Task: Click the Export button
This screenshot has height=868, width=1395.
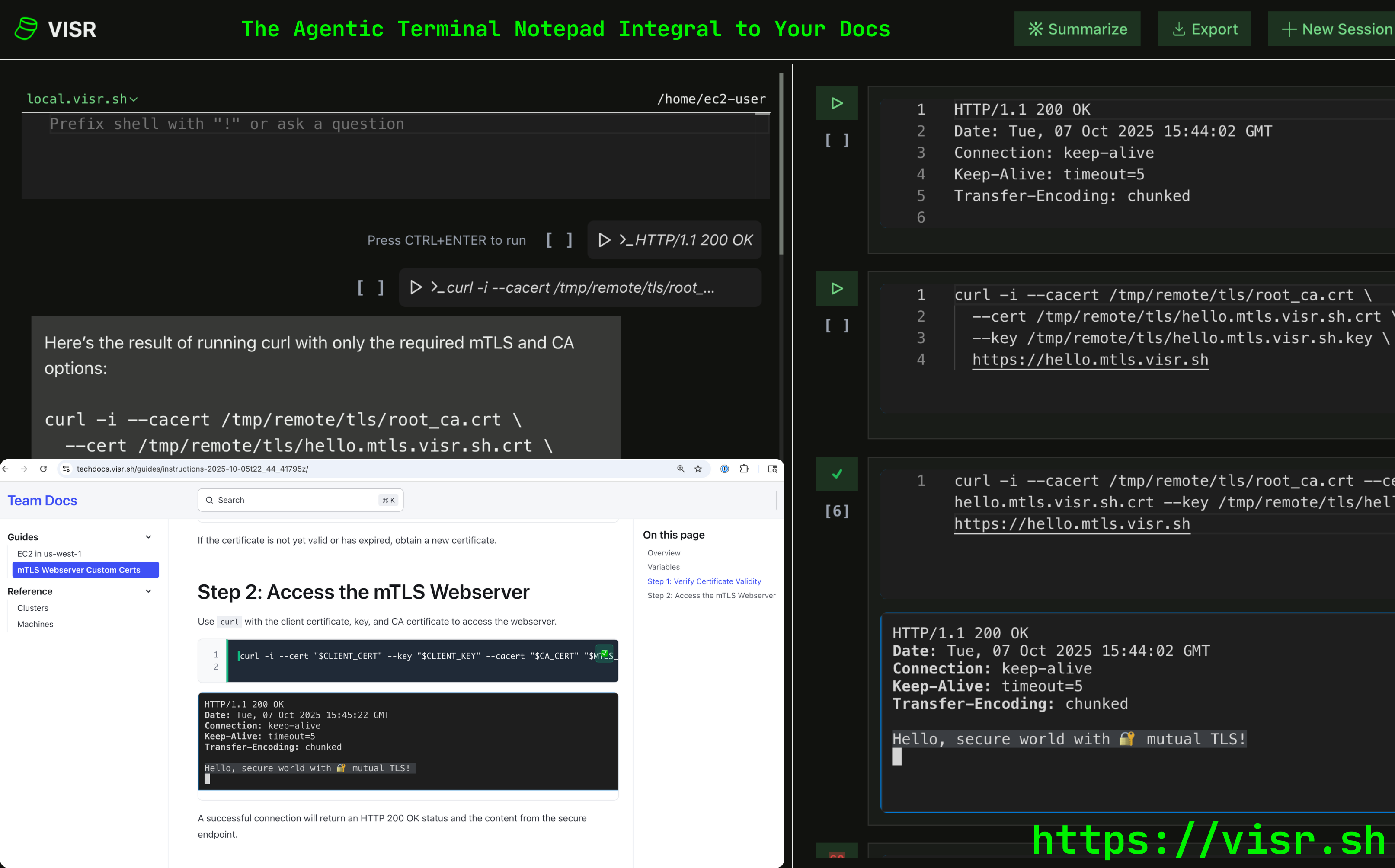Action: click(x=1204, y=29)
